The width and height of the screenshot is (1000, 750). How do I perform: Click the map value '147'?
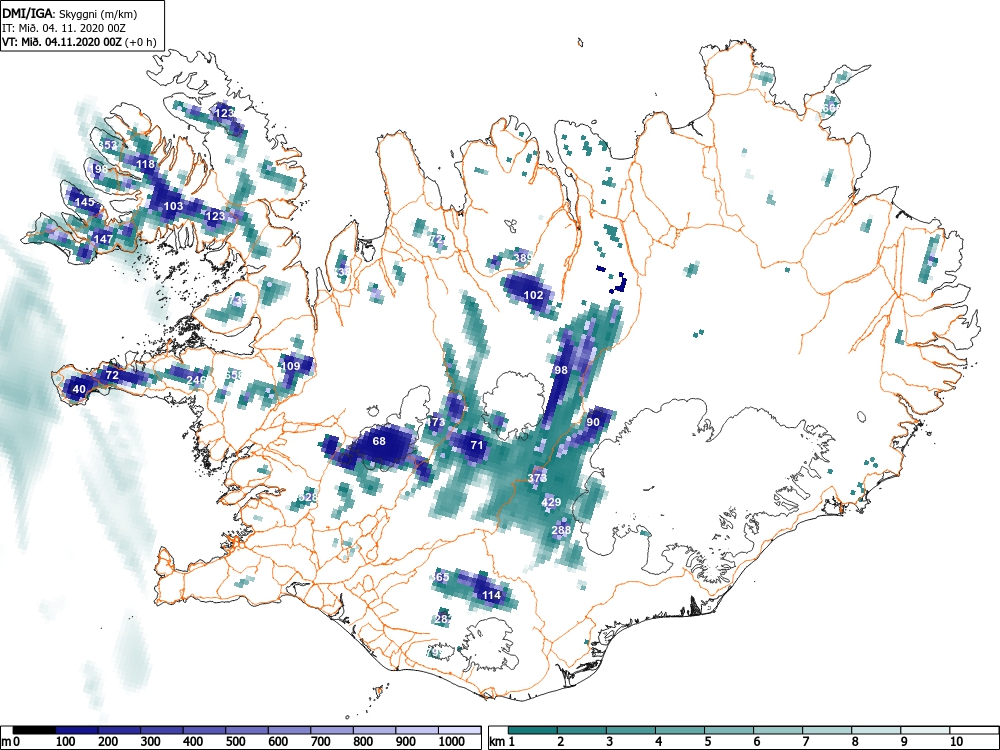(103, 239)
